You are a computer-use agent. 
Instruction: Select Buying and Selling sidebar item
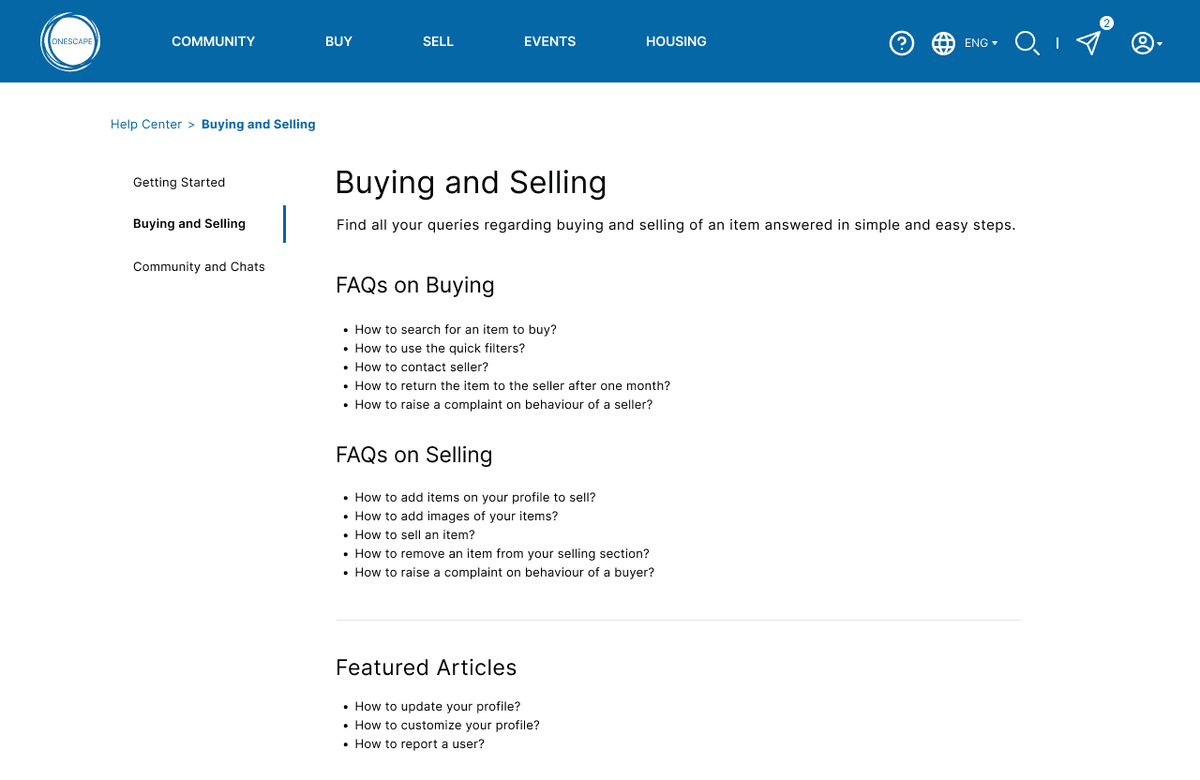point(189,224)
